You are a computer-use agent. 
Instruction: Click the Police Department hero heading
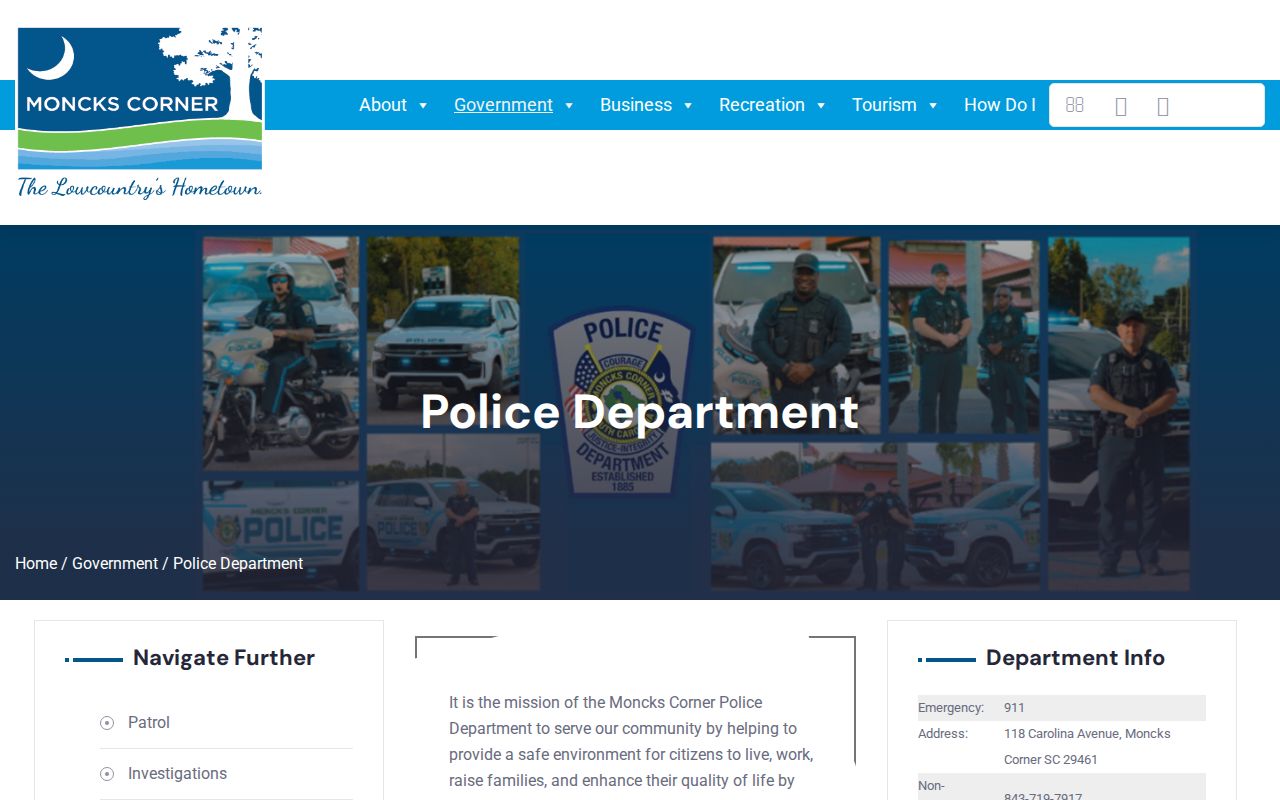[x=640, y=411]
